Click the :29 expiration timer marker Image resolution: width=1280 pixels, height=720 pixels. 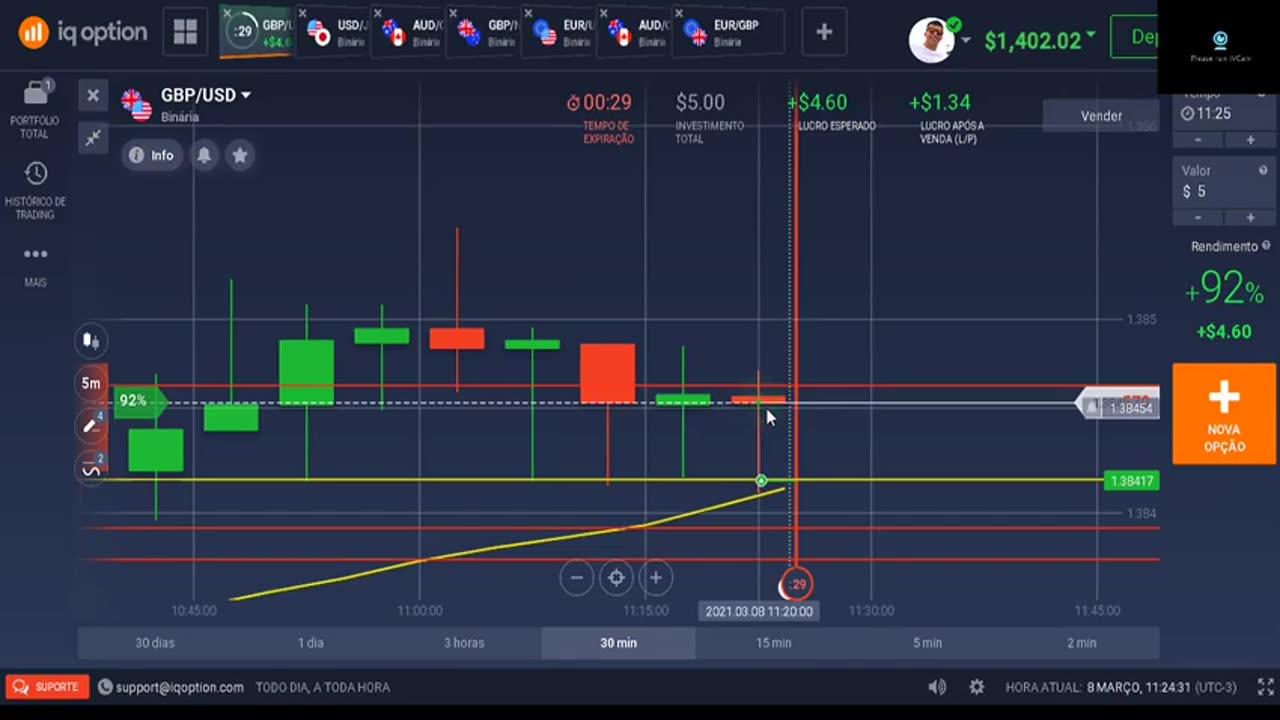coord(795,584)
